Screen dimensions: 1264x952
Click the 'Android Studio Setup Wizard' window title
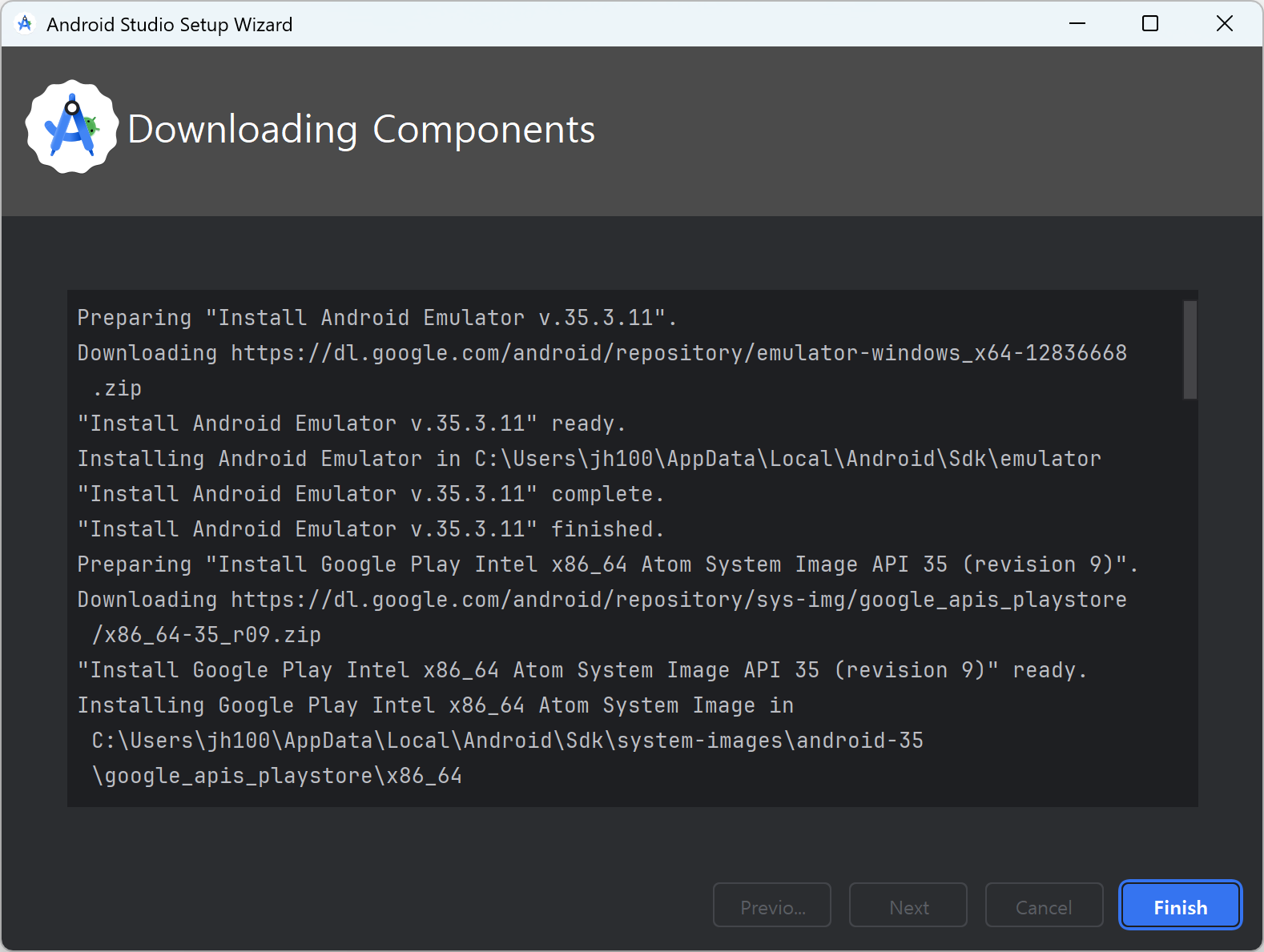point(170,25)
